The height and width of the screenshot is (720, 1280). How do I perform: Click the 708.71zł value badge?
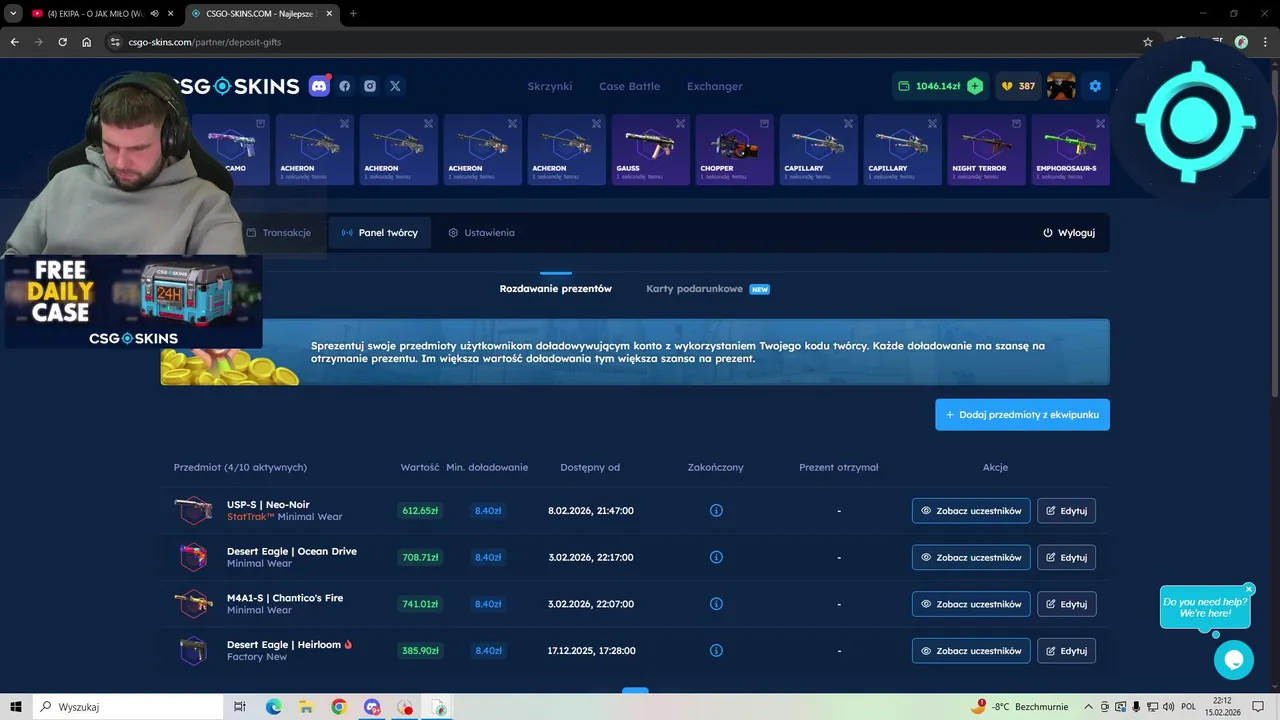pyautogui.click(x=420, y=557)
